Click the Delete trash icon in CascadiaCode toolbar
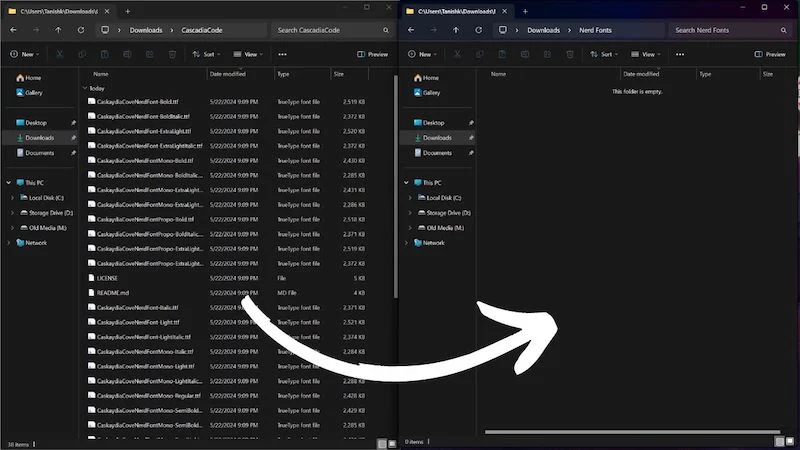Viewport: 800px width, 450px height. click(x=172, y=54)
